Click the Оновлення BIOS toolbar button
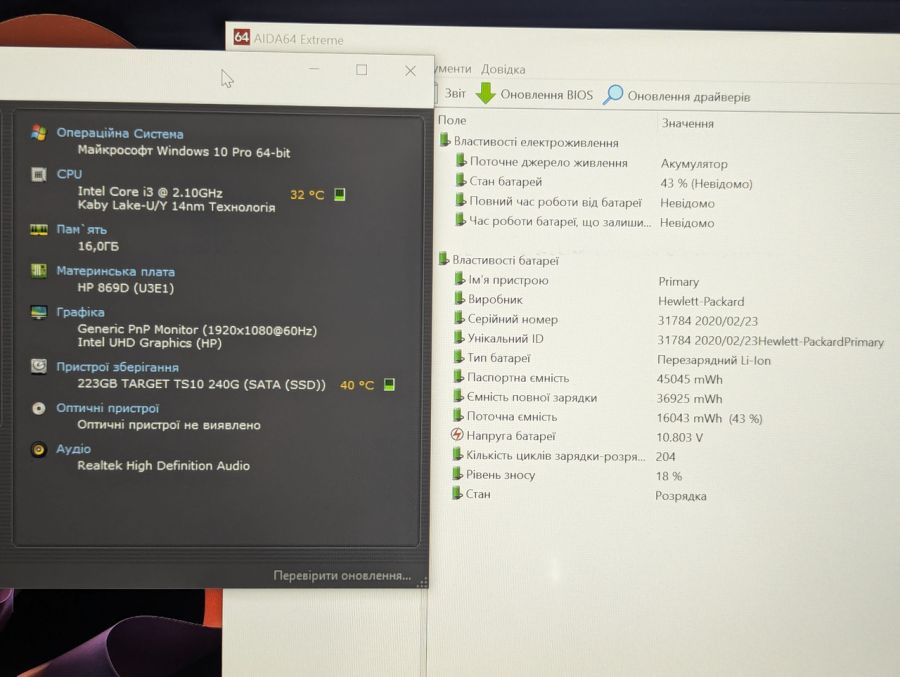 [534, 94]
